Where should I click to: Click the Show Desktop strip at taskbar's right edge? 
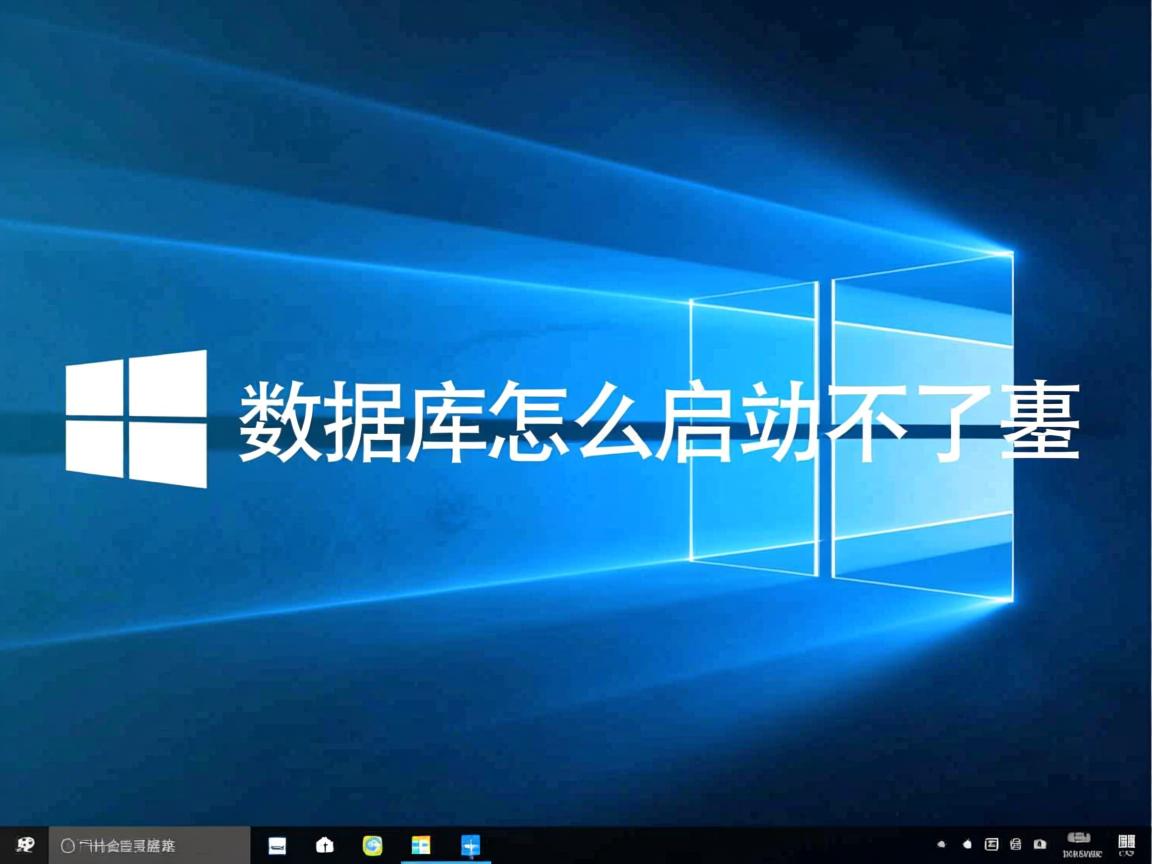[x=1149, y=845]
